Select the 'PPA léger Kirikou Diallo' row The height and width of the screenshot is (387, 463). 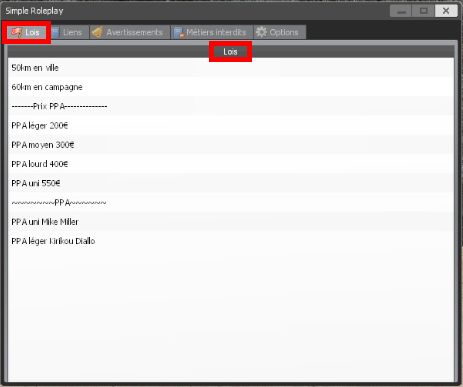[x=231, y=241]
